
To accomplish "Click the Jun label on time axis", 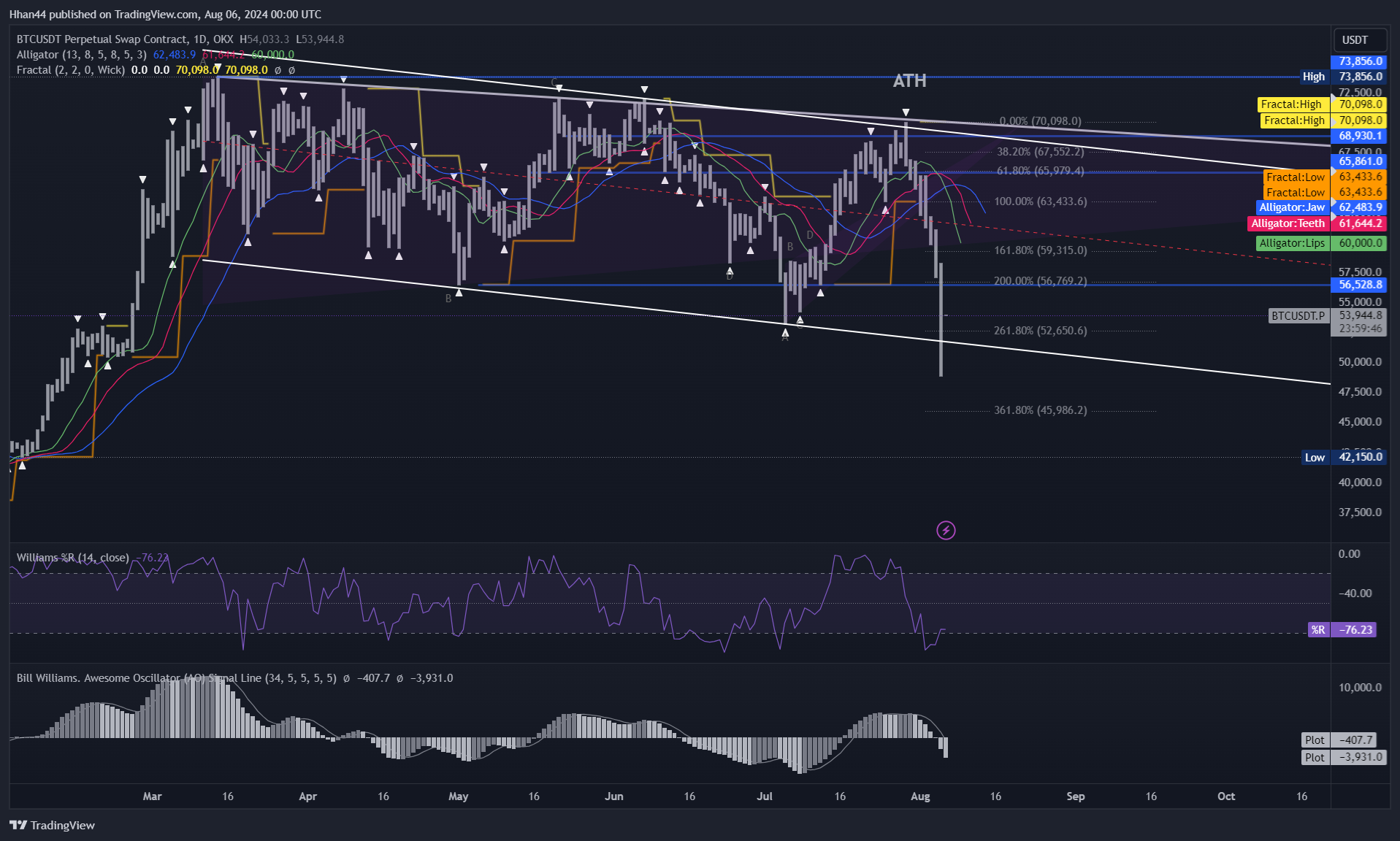I will 614,796.
